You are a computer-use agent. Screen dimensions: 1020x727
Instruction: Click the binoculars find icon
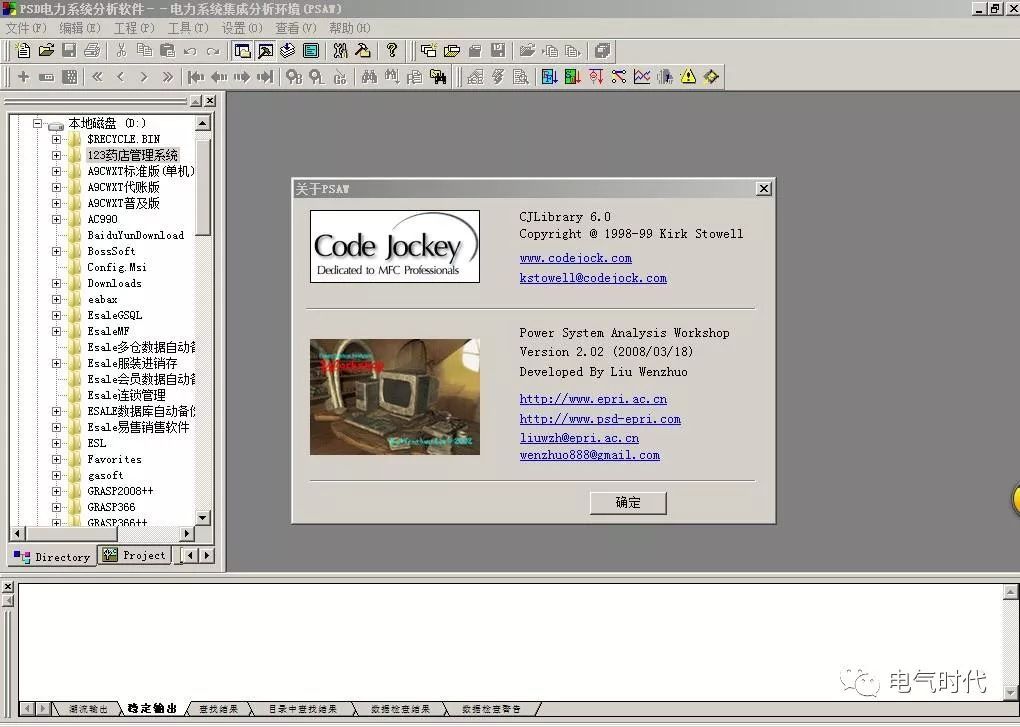pyautogui.click(x=369, y=77)
